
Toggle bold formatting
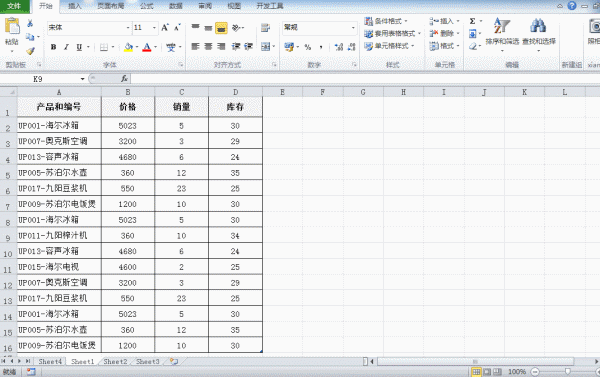pos(53,47)
